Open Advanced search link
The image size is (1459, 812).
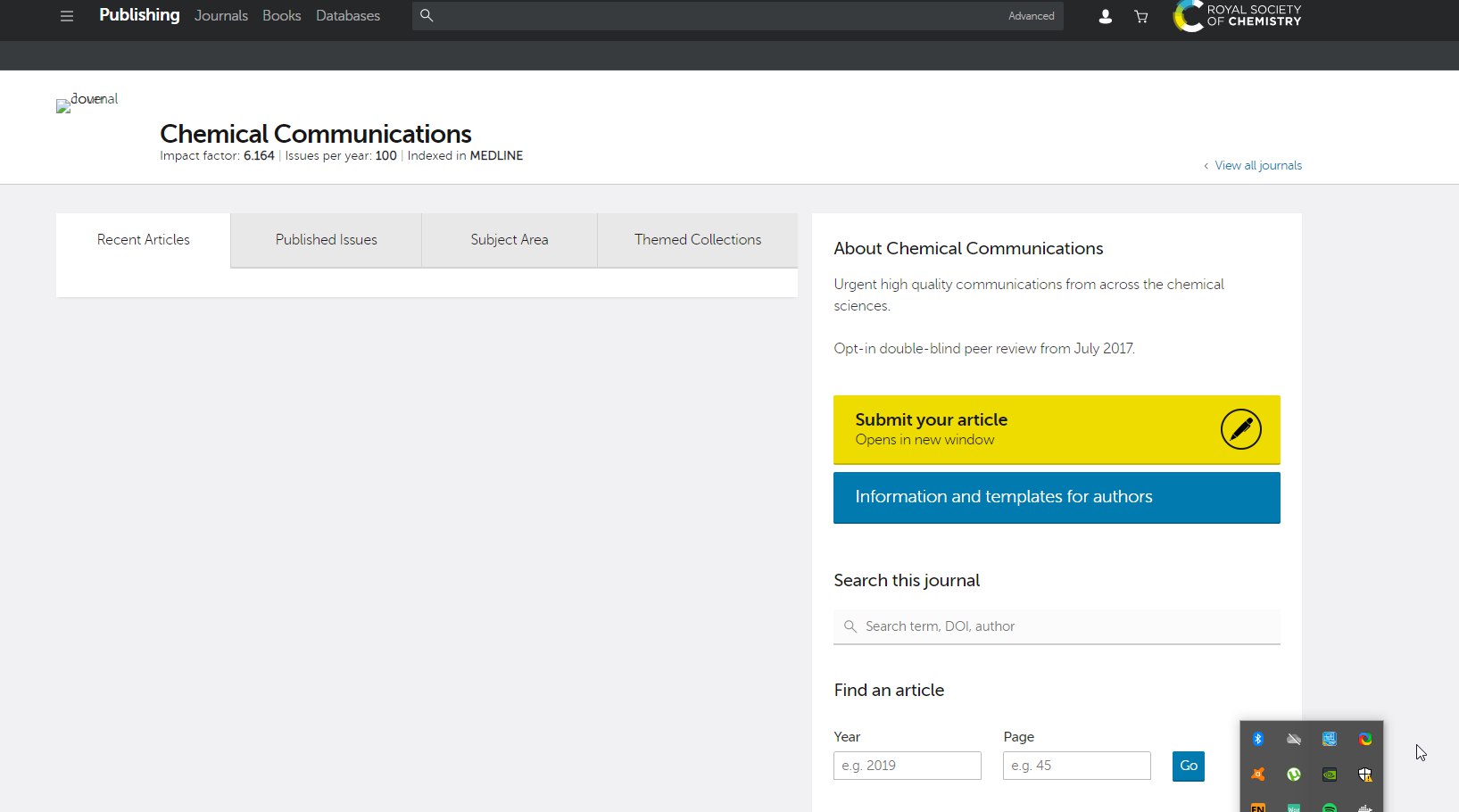pos(1032,16)
